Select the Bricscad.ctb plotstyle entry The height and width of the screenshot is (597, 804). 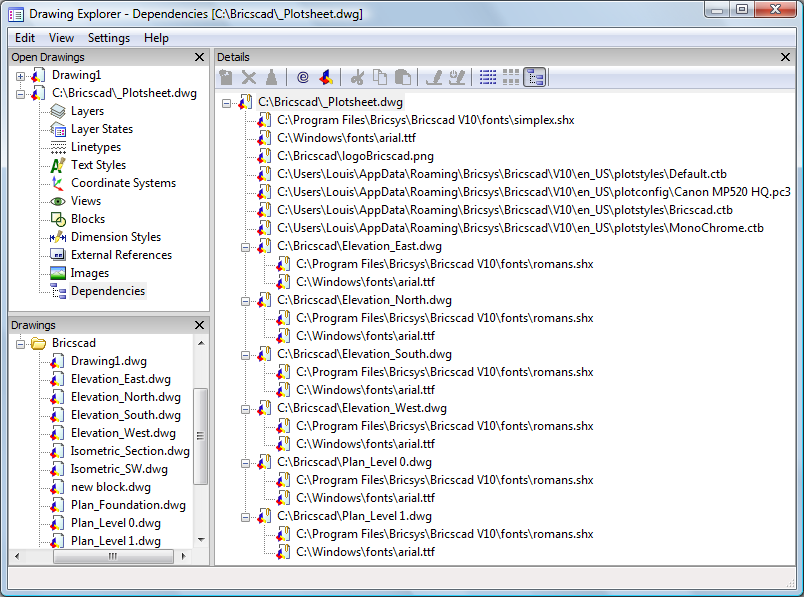click(505, 210)
